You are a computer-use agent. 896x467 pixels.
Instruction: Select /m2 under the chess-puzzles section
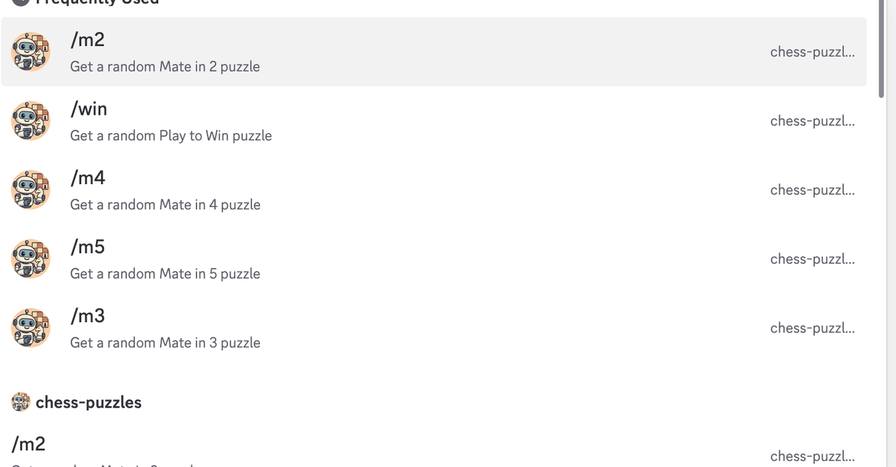tap(28, 444)
